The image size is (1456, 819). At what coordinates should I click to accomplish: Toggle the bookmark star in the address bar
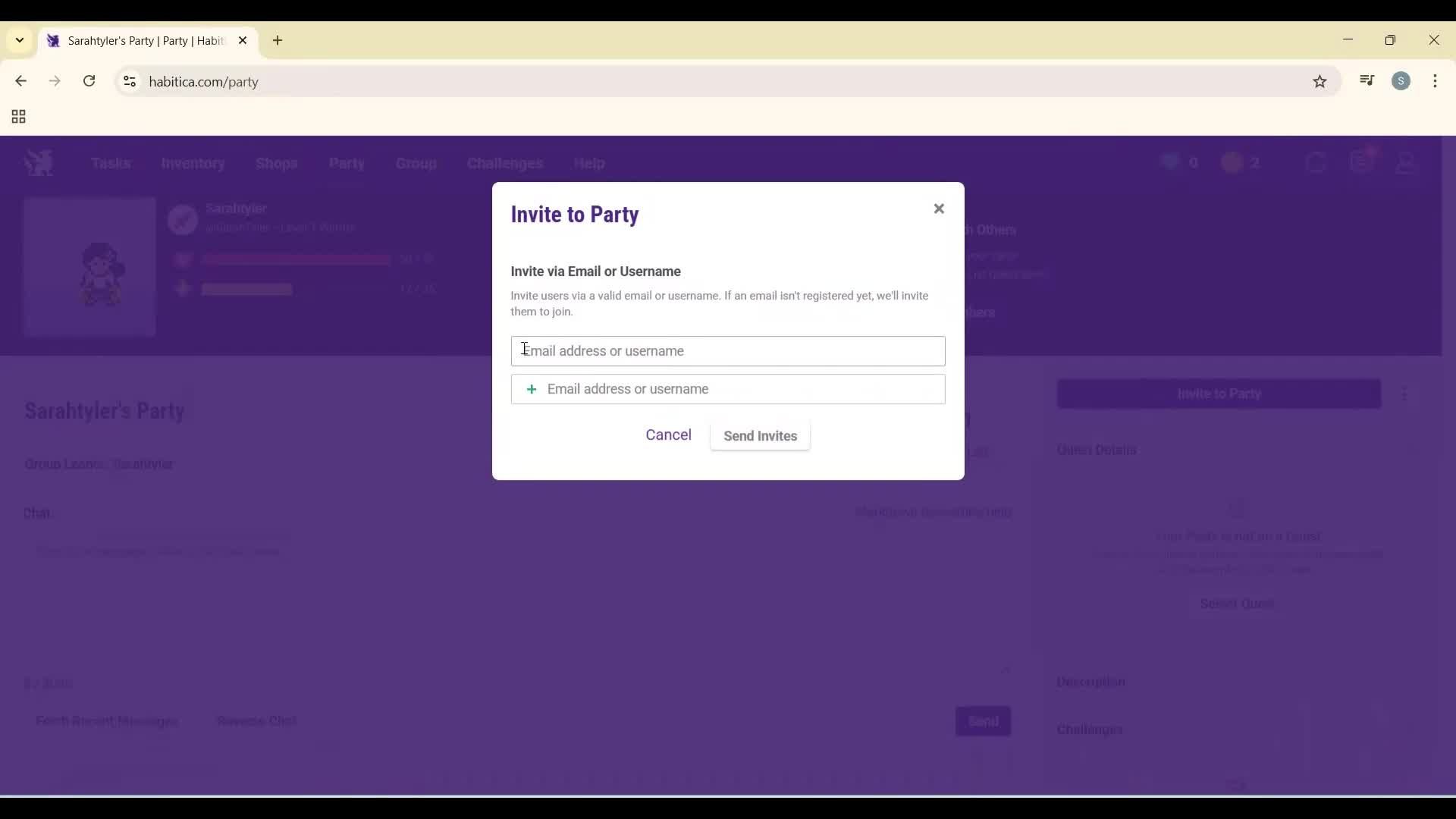coord(1319,81)
